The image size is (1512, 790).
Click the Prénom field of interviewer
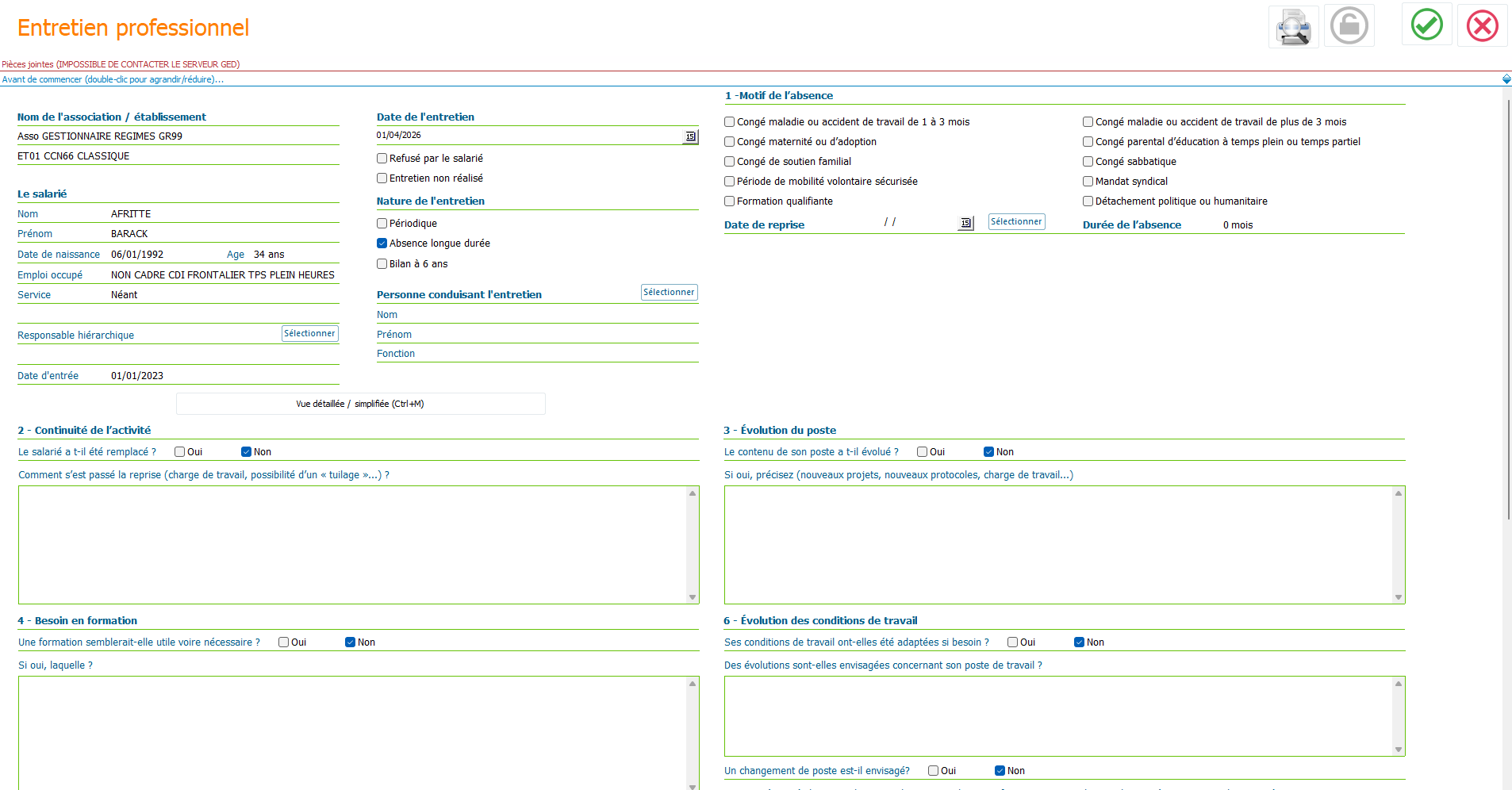click(x=538, y=335)
